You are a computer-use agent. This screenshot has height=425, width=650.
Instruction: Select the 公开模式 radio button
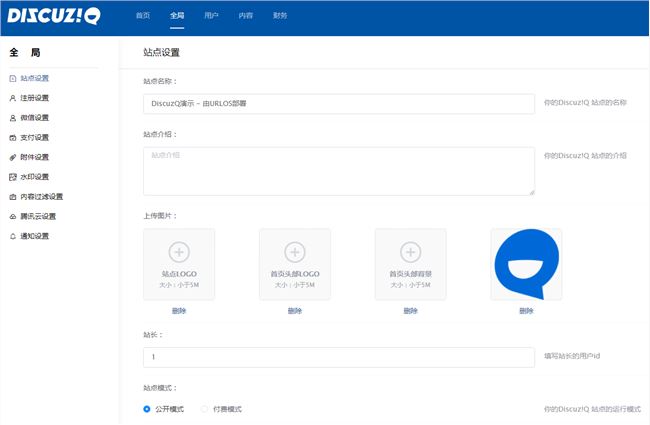(147, 409)
